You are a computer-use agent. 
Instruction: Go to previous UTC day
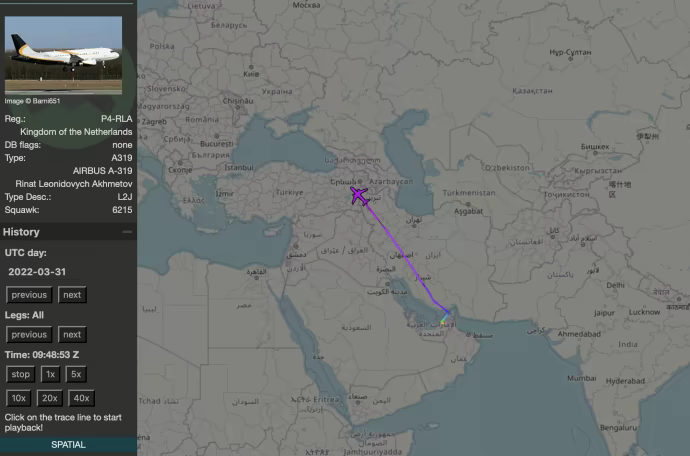coord(29,295)
